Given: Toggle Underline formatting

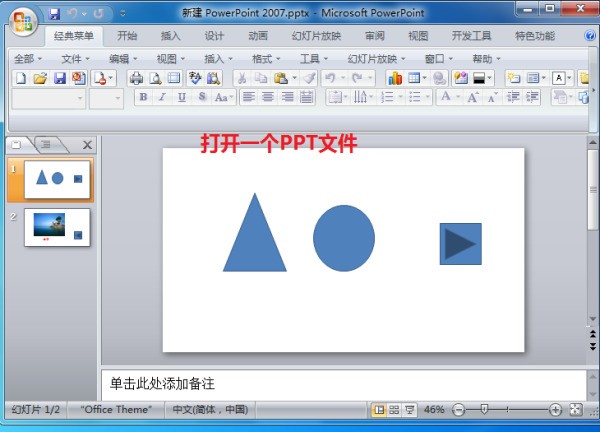Looking at the screenshot, I should [181, 97].
